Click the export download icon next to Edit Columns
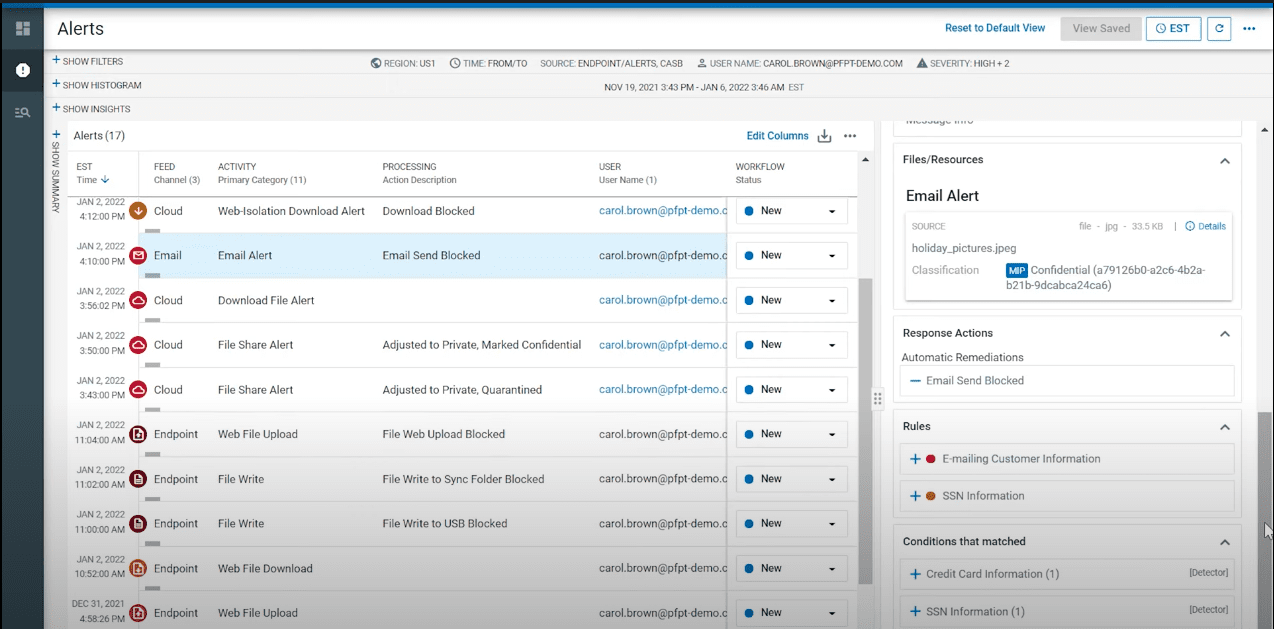The image size is (1274, 629). (824, 136)
